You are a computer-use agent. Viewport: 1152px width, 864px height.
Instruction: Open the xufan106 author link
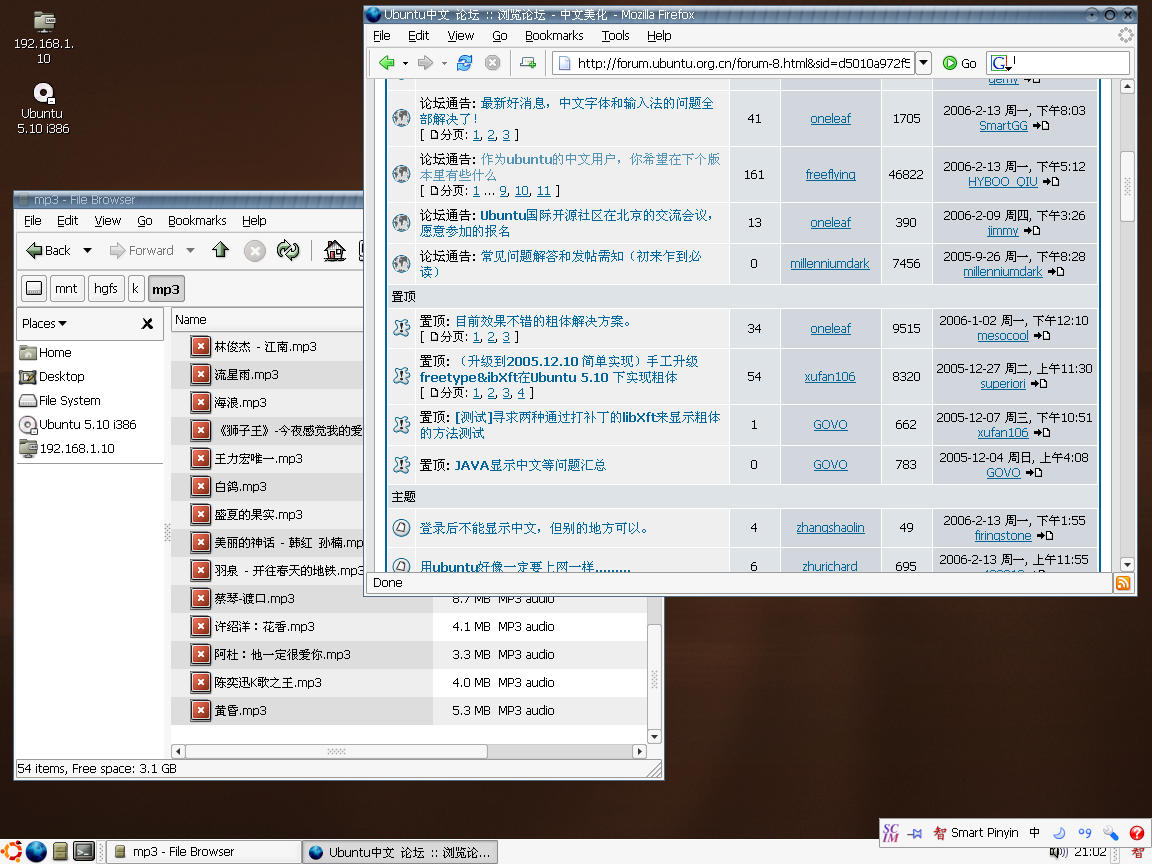click(x=830, y=377)
